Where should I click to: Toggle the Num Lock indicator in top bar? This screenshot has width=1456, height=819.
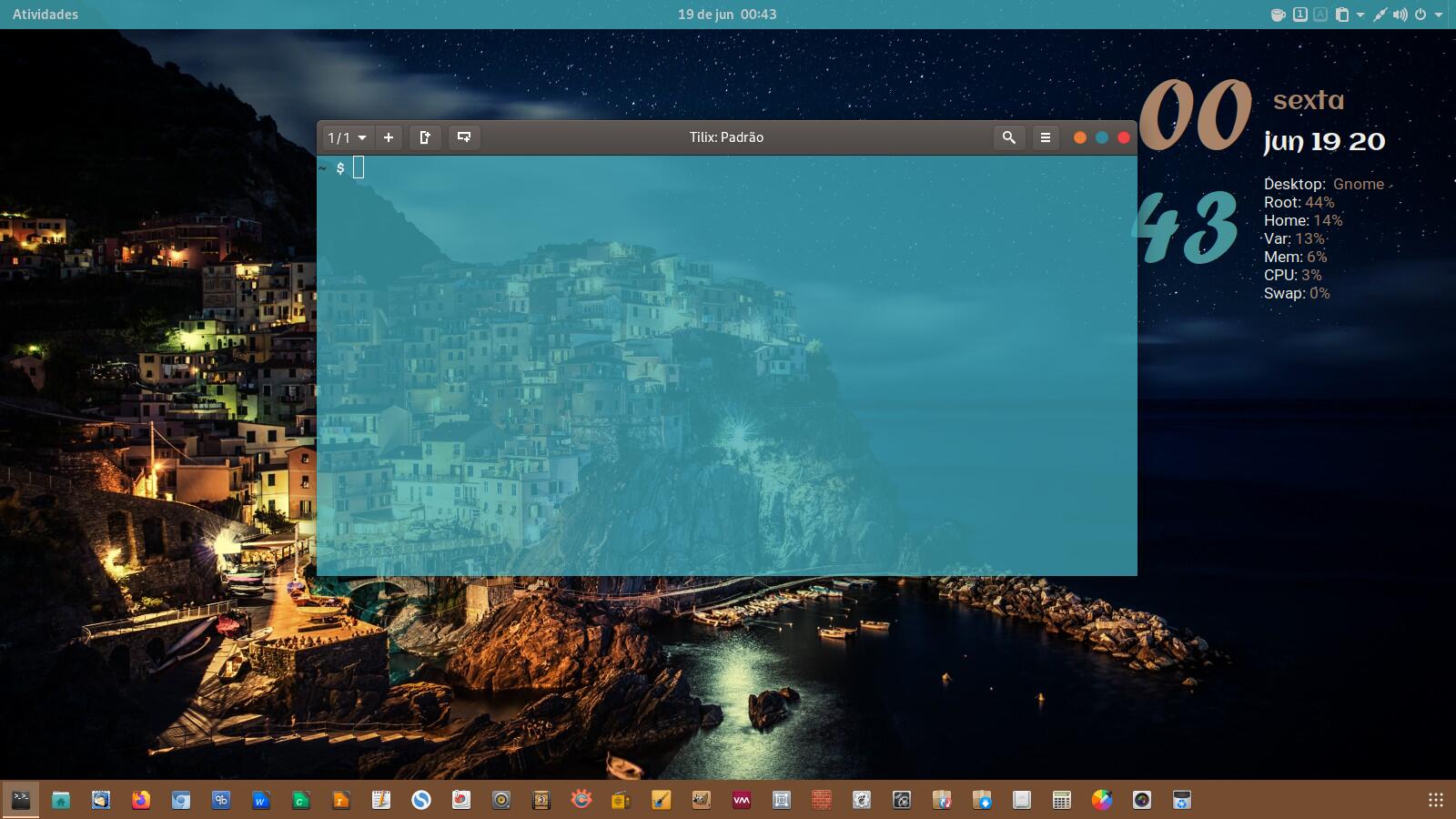tap(1300, 15)
